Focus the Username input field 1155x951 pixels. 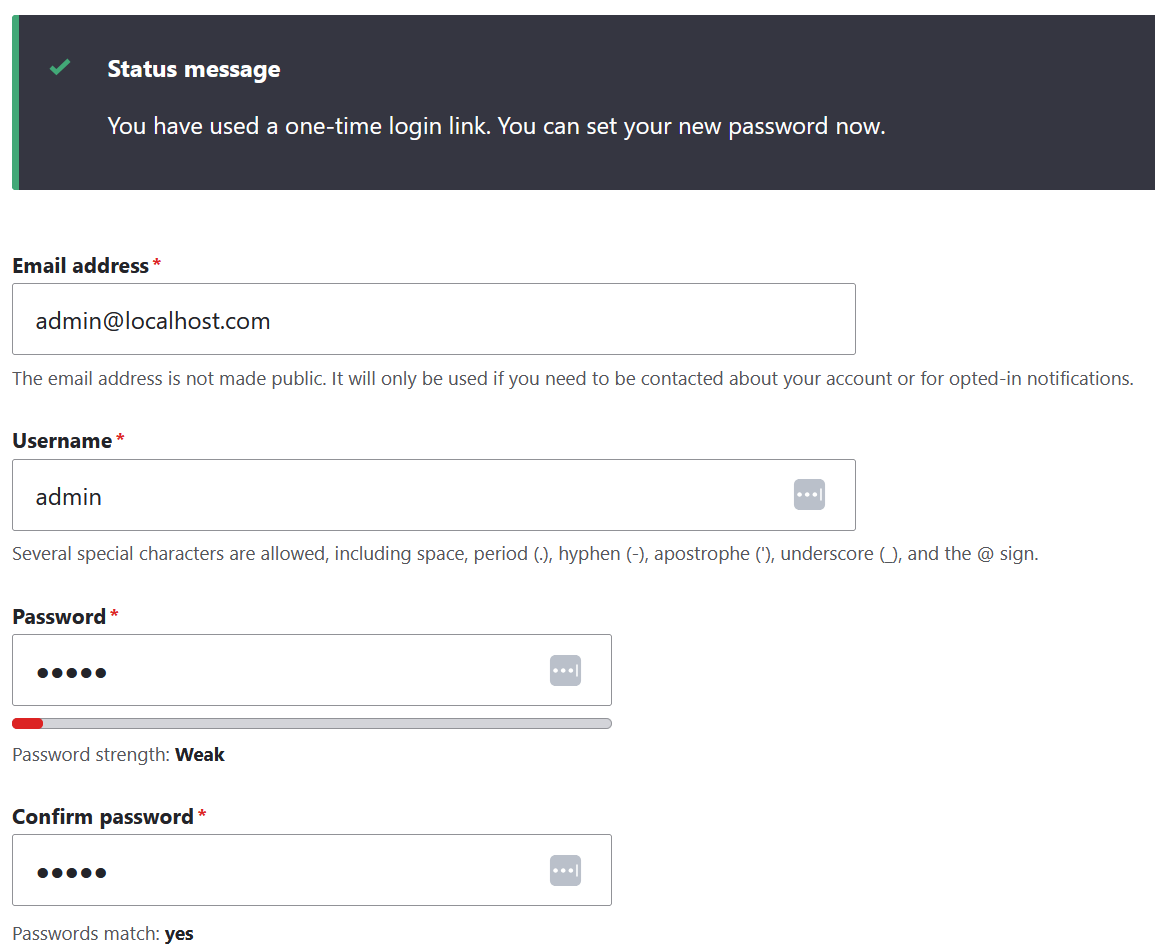pyautogui.click(x=434, y=495)
